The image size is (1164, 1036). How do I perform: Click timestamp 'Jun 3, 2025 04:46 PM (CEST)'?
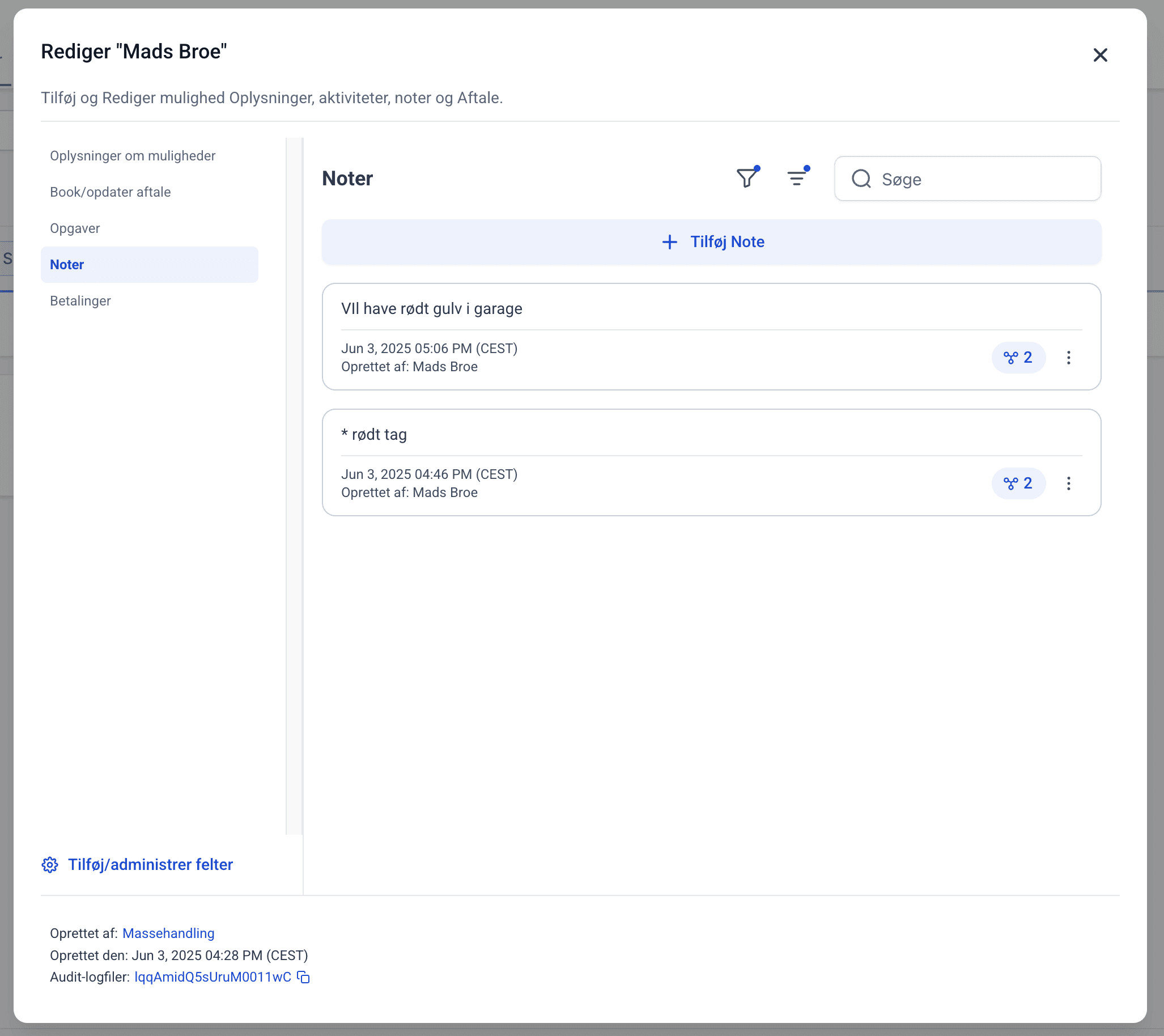click(x=429, y=474)
